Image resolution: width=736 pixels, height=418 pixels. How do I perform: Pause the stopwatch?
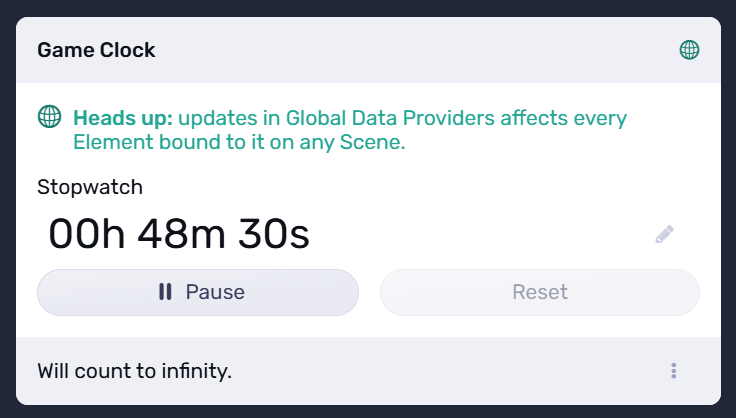pyautogui.click(x=198, y=292)
